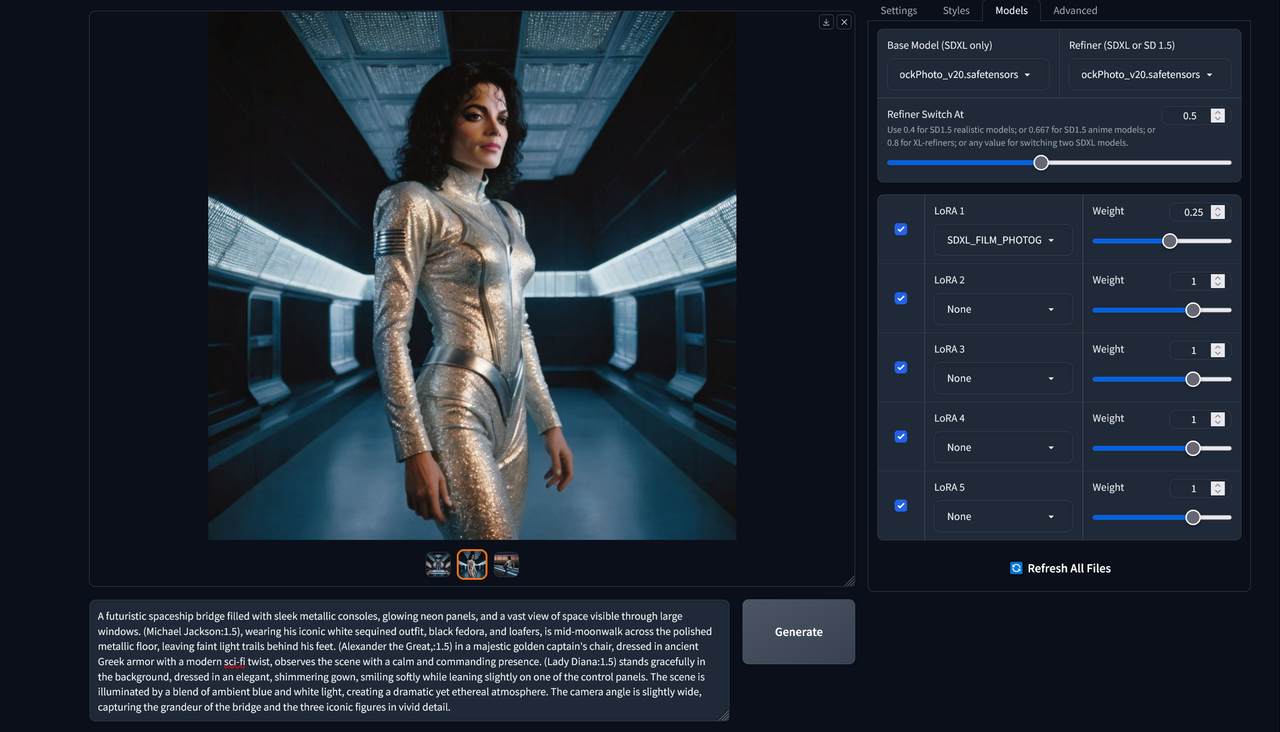1280x732 pixels.
Task: Select the highlighted middle gallery thumbnail
Action: [472, 565]
